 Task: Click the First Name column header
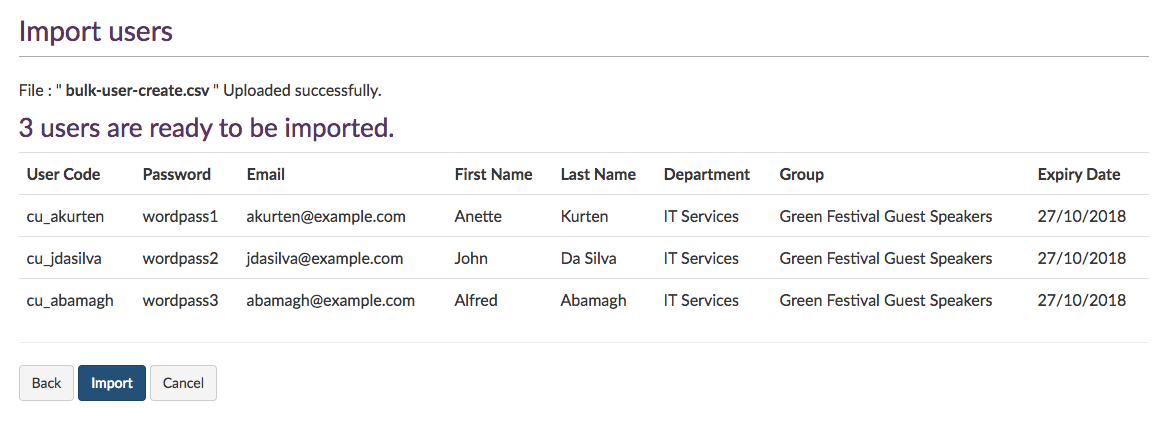493,174
